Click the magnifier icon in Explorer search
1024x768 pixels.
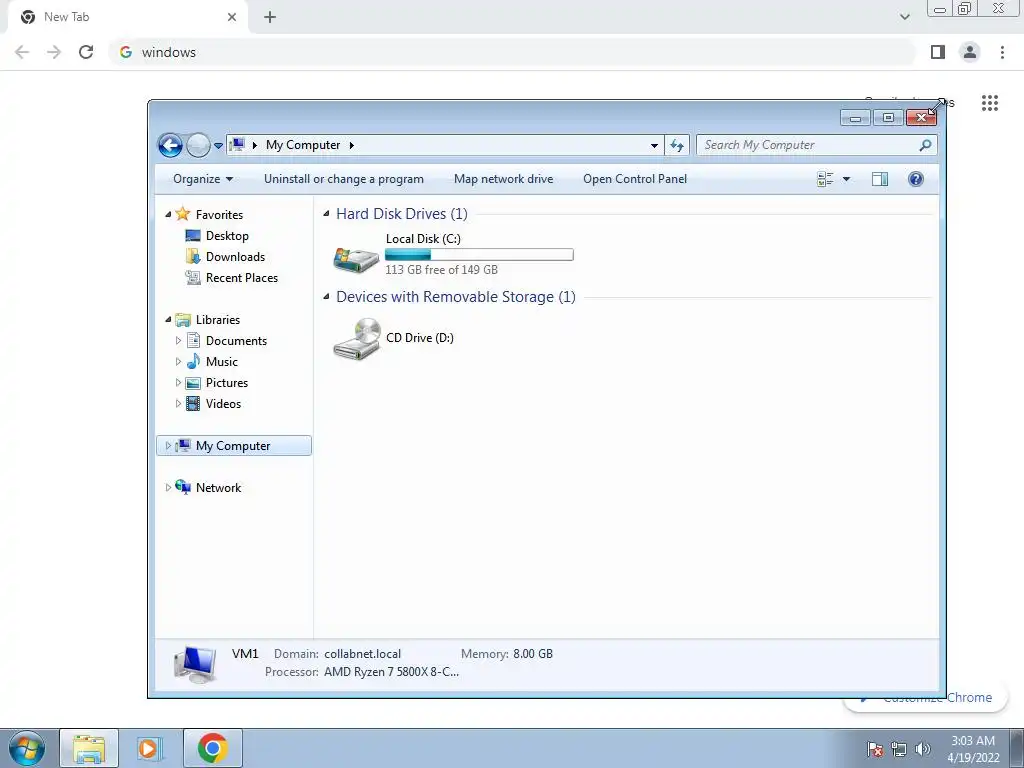[x=925, y=145]
